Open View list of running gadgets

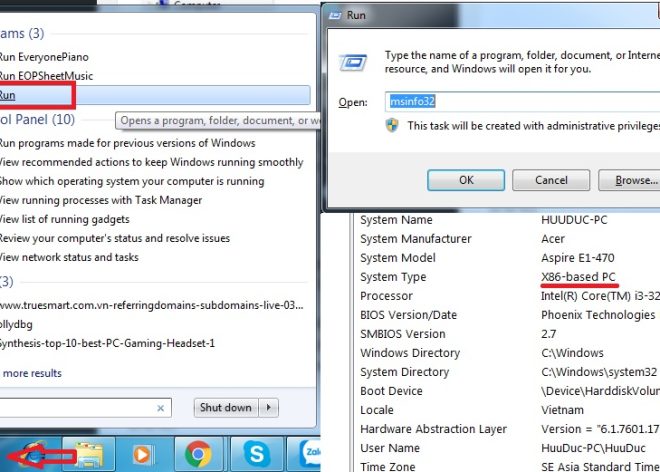click(64, 219)
